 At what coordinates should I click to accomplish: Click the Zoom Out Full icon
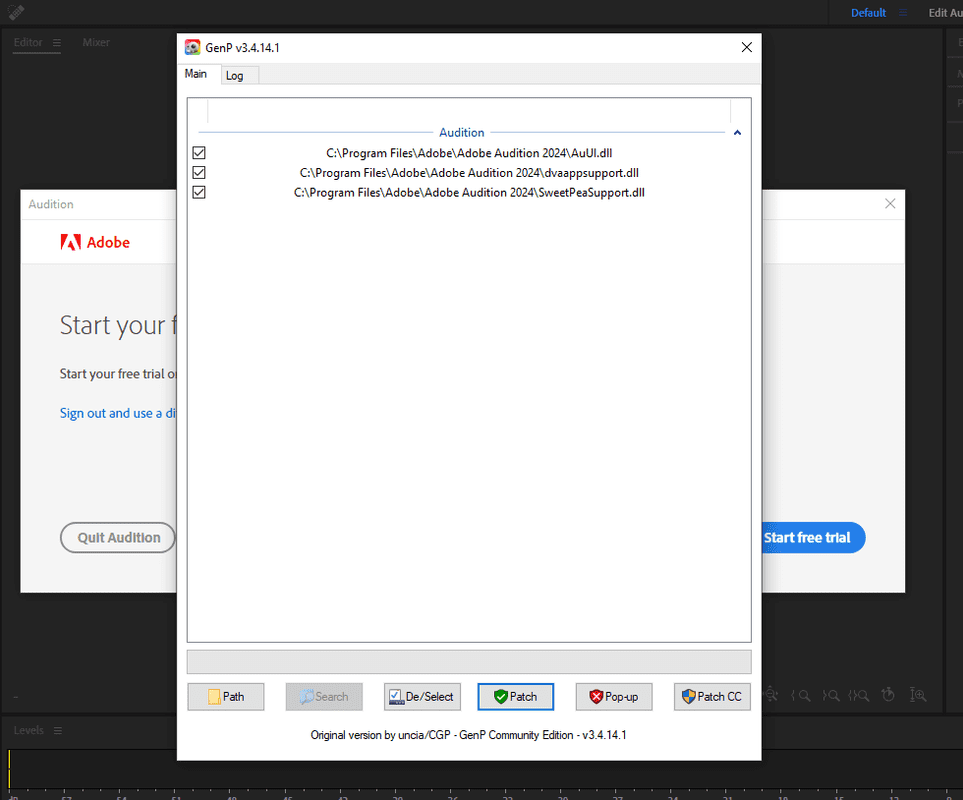click(771, 695)
